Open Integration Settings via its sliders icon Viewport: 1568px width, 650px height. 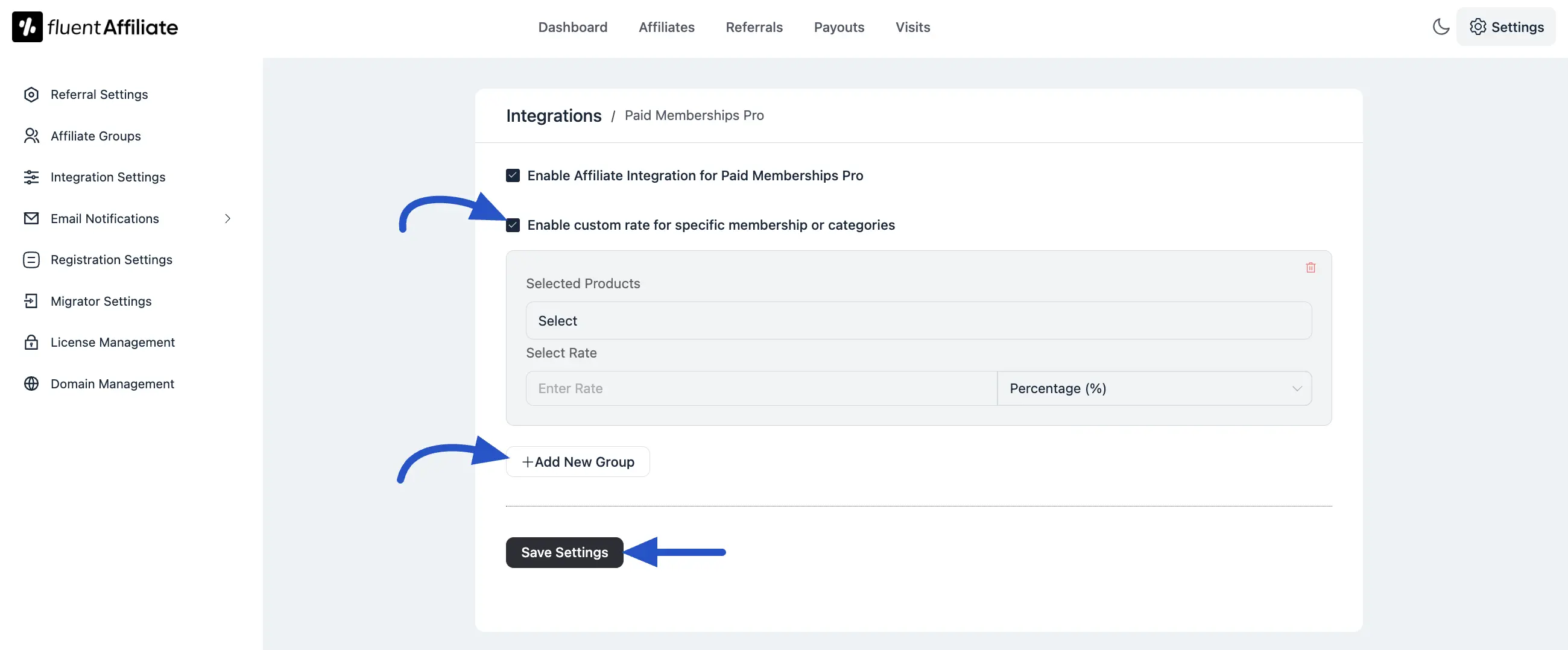(x=31, y=177)
